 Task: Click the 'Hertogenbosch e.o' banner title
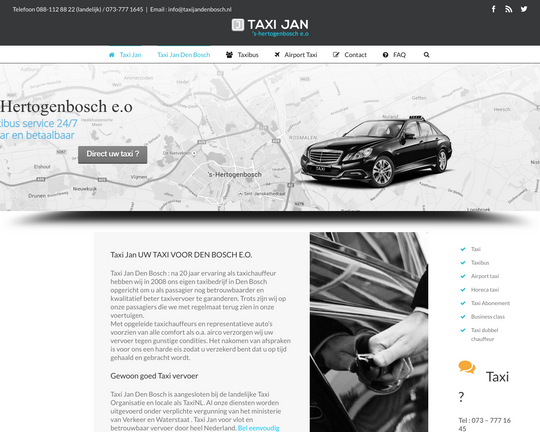click(x=66, y=106)
